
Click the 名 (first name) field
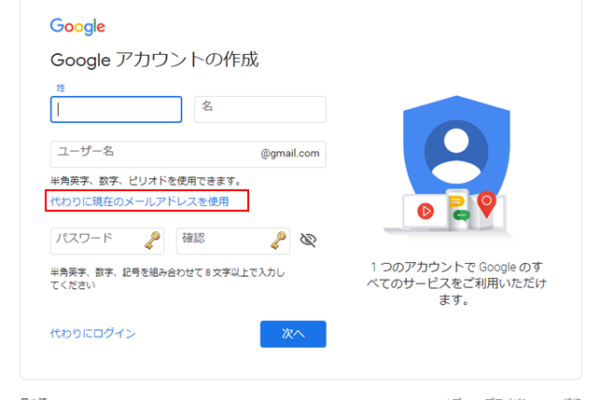click(x=260, y=109)
